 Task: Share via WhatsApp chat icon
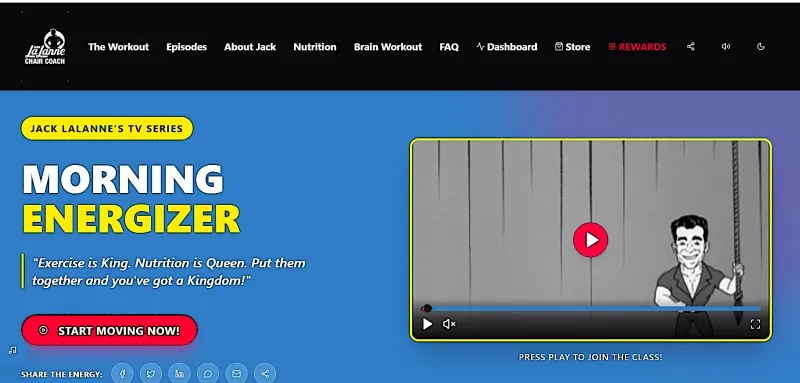click(208, 374)
